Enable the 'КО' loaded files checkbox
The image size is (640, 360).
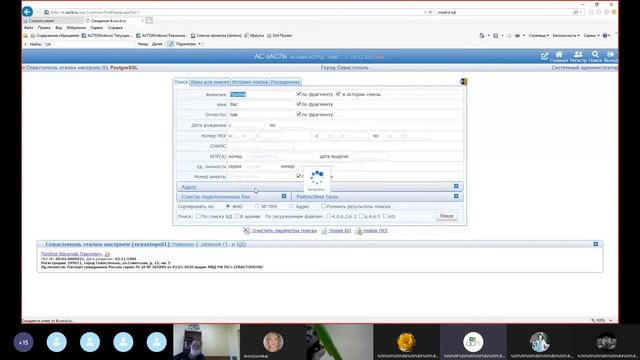385,216
